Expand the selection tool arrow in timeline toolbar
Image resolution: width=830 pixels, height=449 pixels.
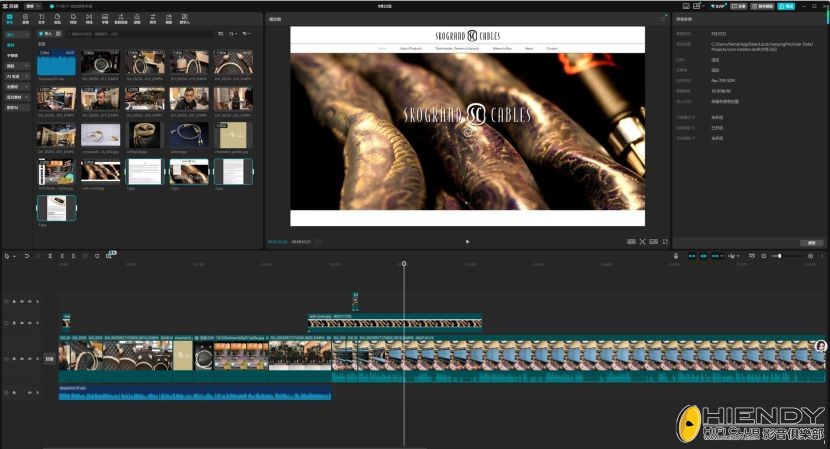click(14, 256)
